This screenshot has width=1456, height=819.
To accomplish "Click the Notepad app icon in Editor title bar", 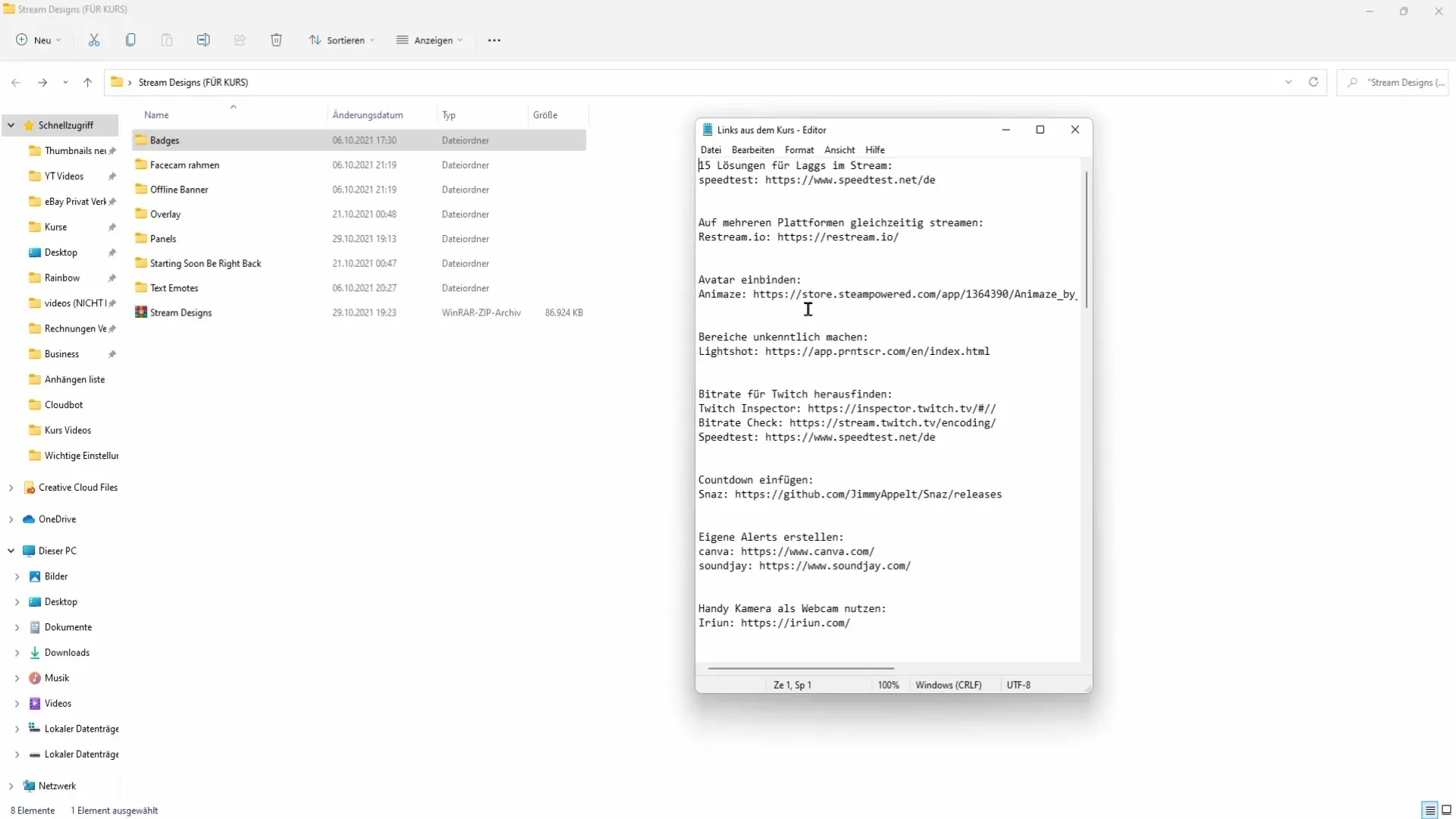I will coord(708,130).
